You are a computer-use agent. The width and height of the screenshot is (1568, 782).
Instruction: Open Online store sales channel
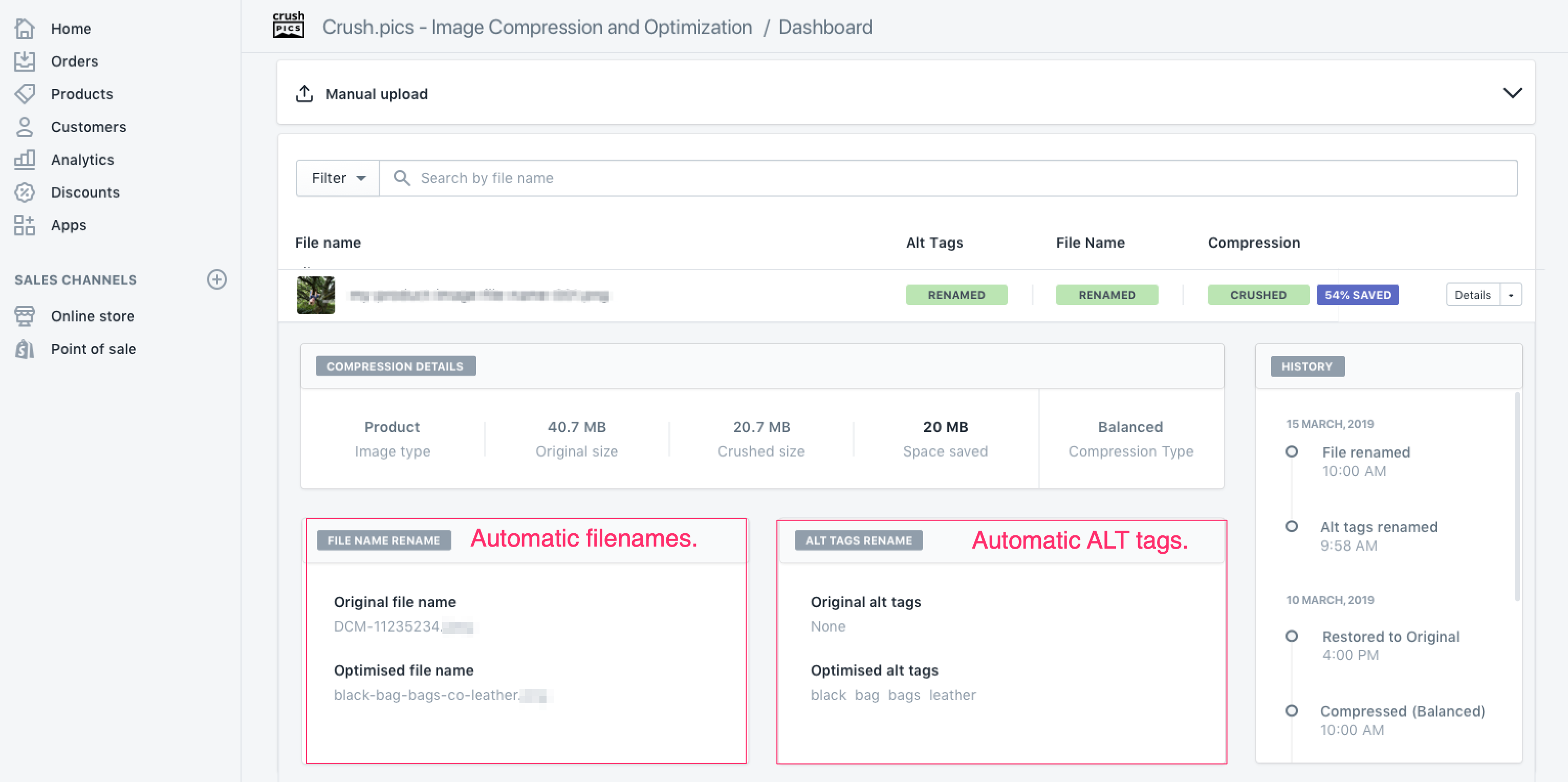click(x=93, y=316)
